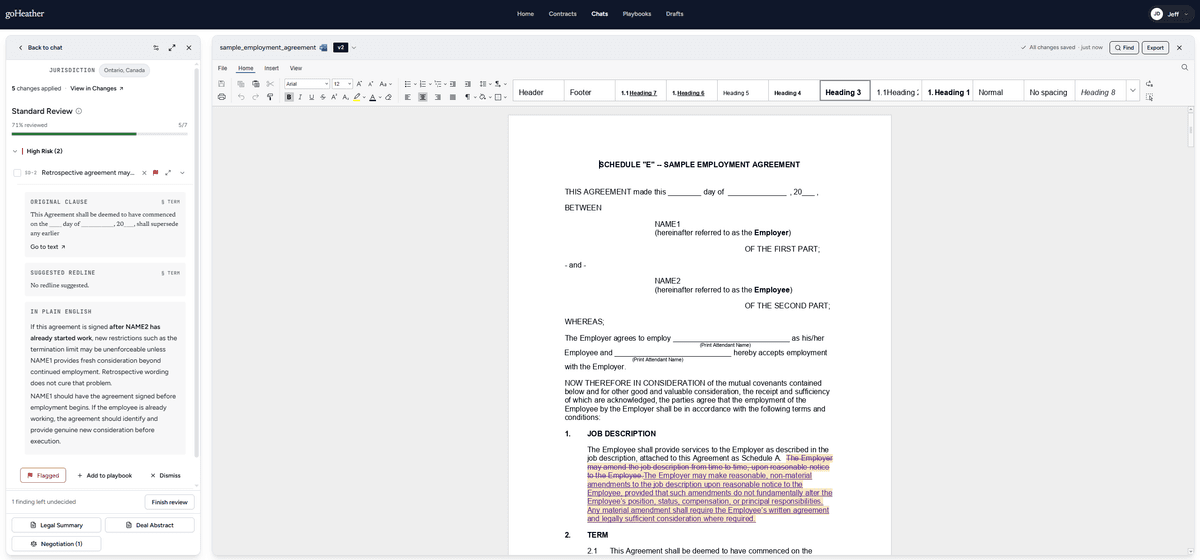Click the Redo arrow icon

tap(255, 97)
